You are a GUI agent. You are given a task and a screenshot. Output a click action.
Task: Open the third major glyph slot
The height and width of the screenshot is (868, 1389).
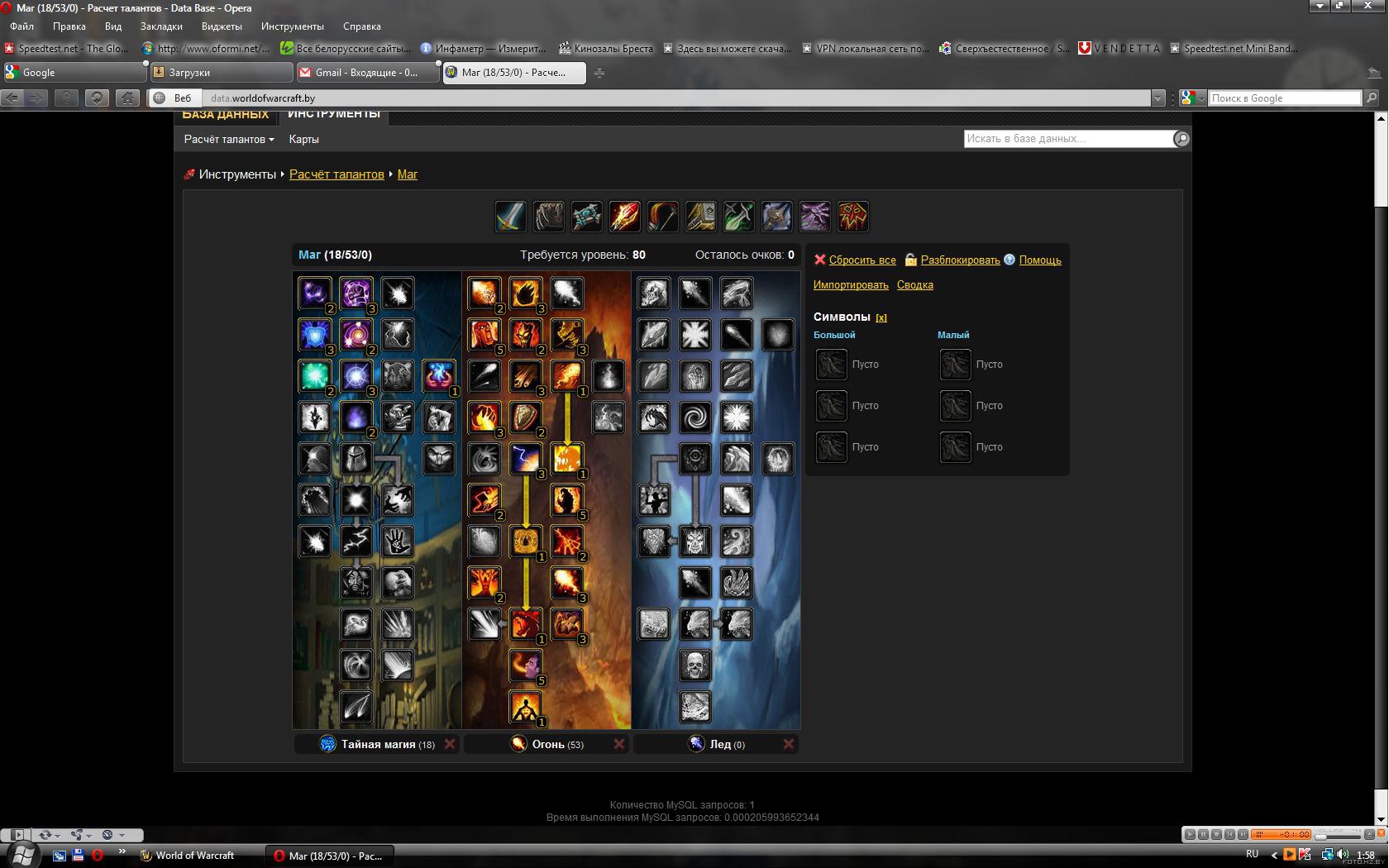pos(832,446)
